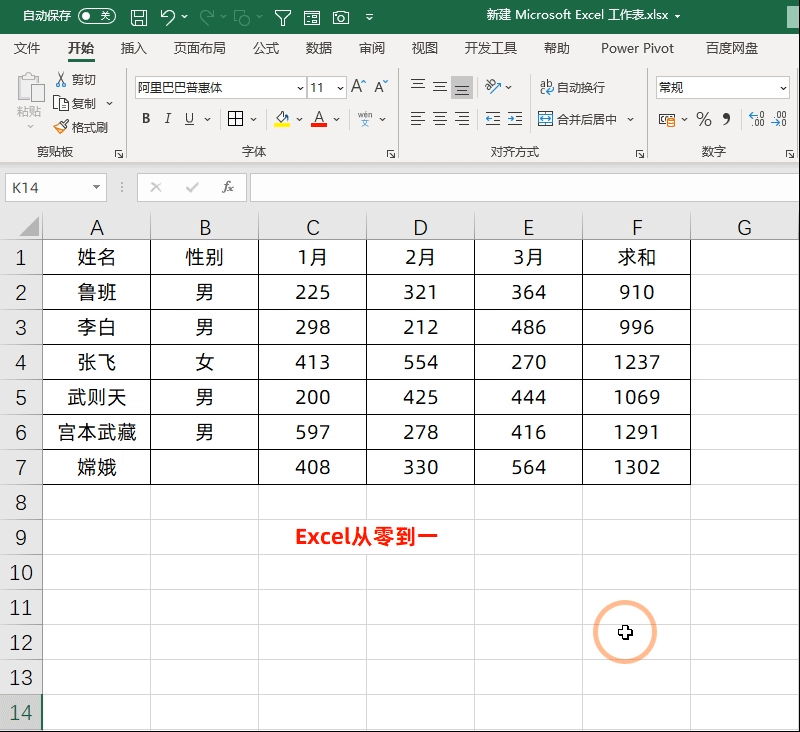The height and width of the screenshot is (732, 800).
Task: Toggle the AutoSave switch
Action: [x=96, y=16]
